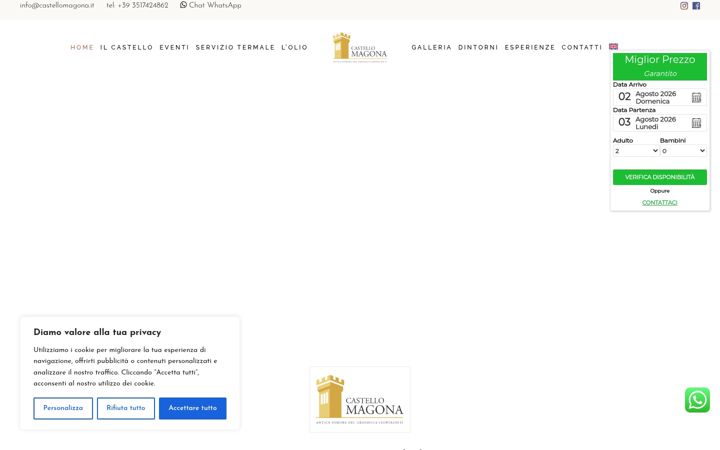Screen dimensions: 720x450
Task: Open L'OLIO menu item
Action: point(294,47)
